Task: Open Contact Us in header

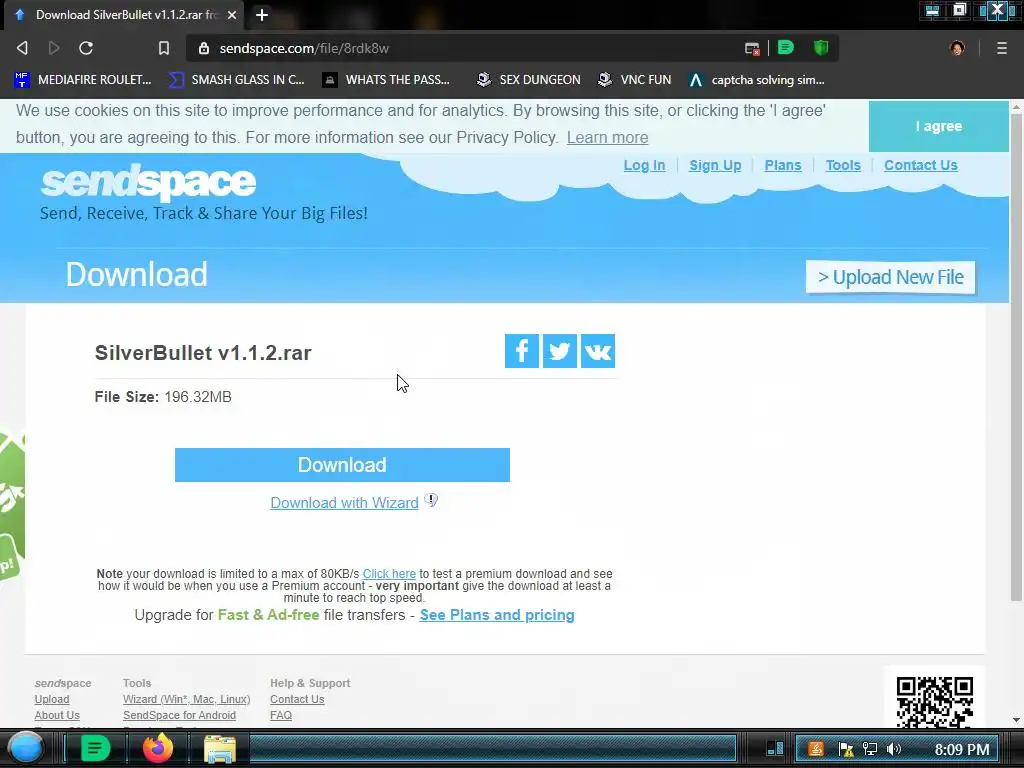Action: [x=921, y=165]
